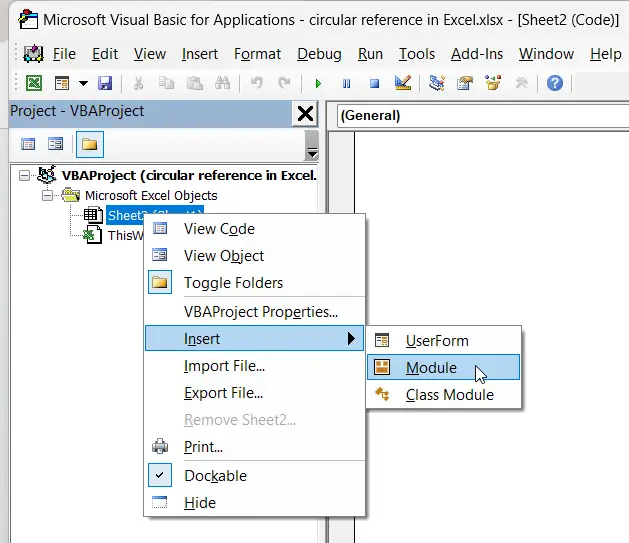
Task: Toggle the Dockable checkmark option
Action: [255, 476]
